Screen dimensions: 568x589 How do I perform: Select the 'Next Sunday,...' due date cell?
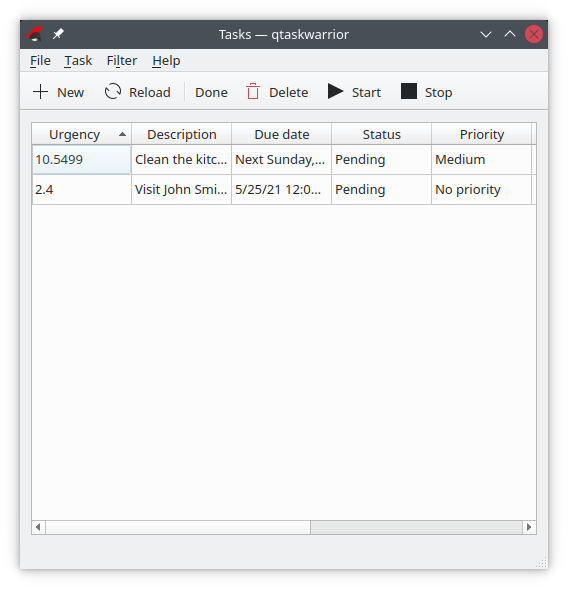(281, 160)
